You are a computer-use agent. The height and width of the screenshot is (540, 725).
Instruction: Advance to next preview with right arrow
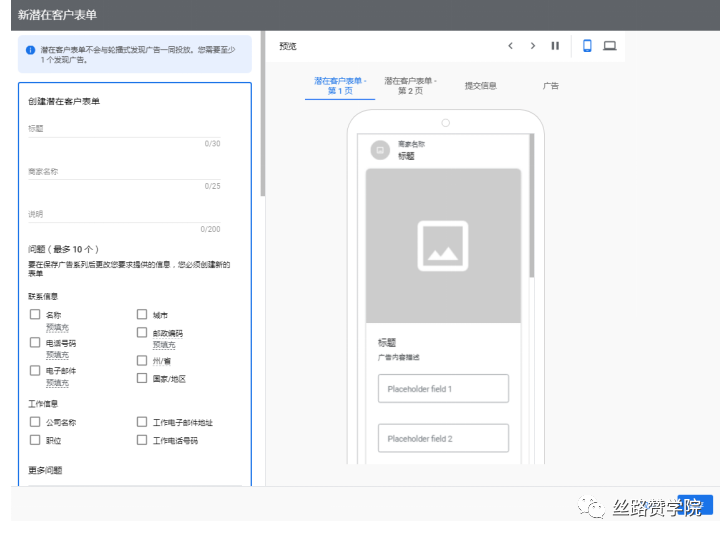pyautogui.click(x=533, y=46)
